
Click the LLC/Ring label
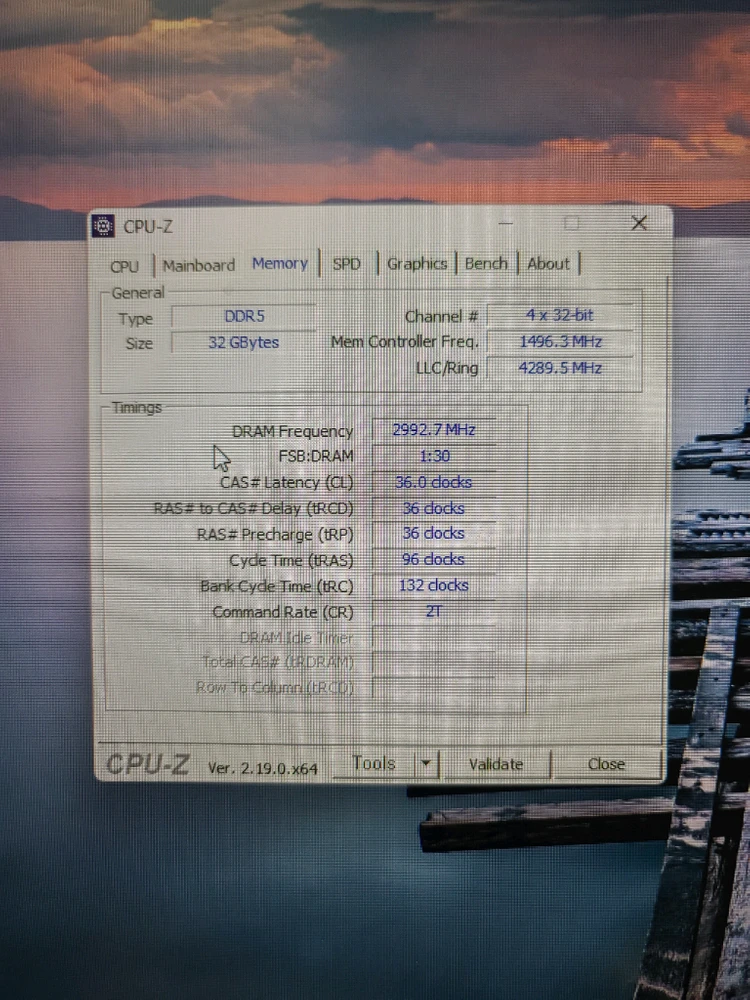pos(446,369)
